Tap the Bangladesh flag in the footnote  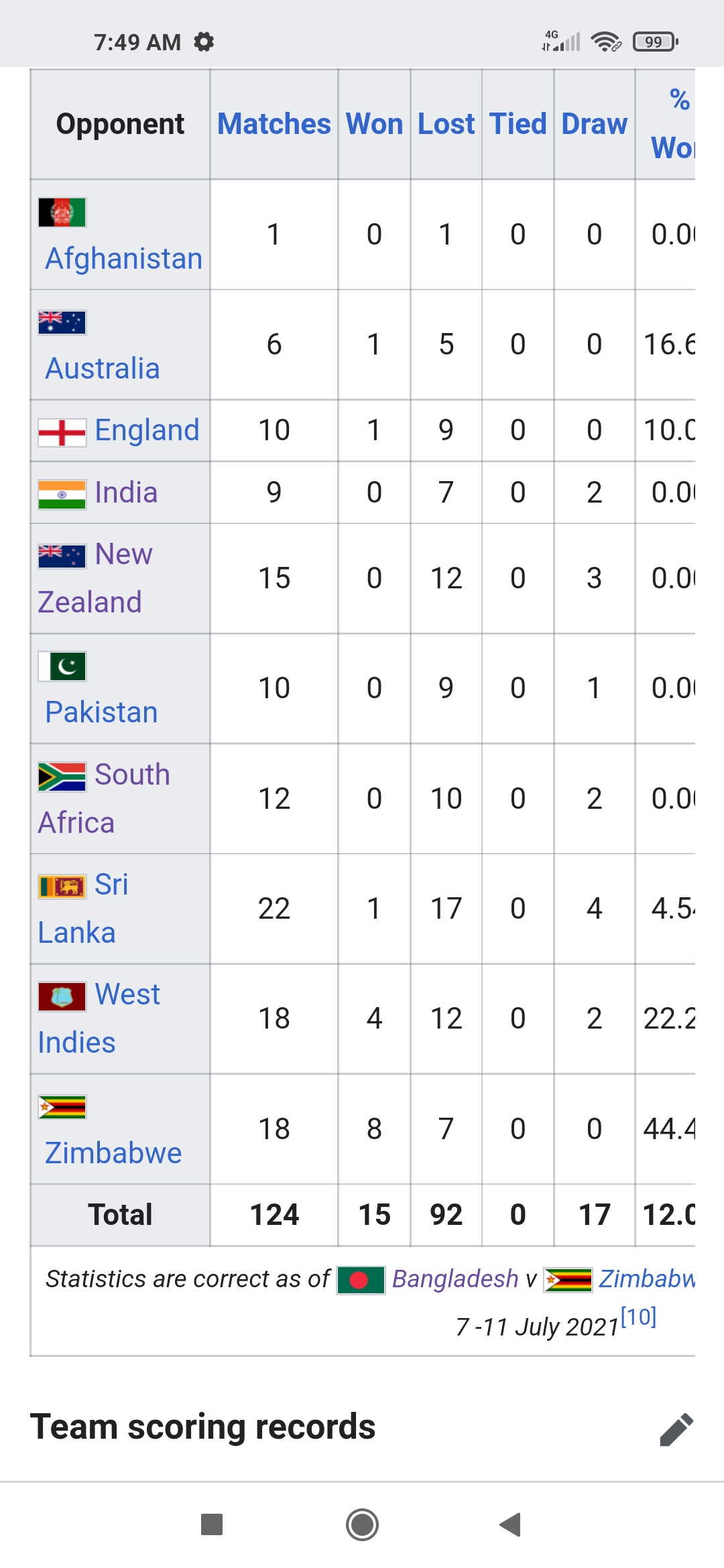361,1281
